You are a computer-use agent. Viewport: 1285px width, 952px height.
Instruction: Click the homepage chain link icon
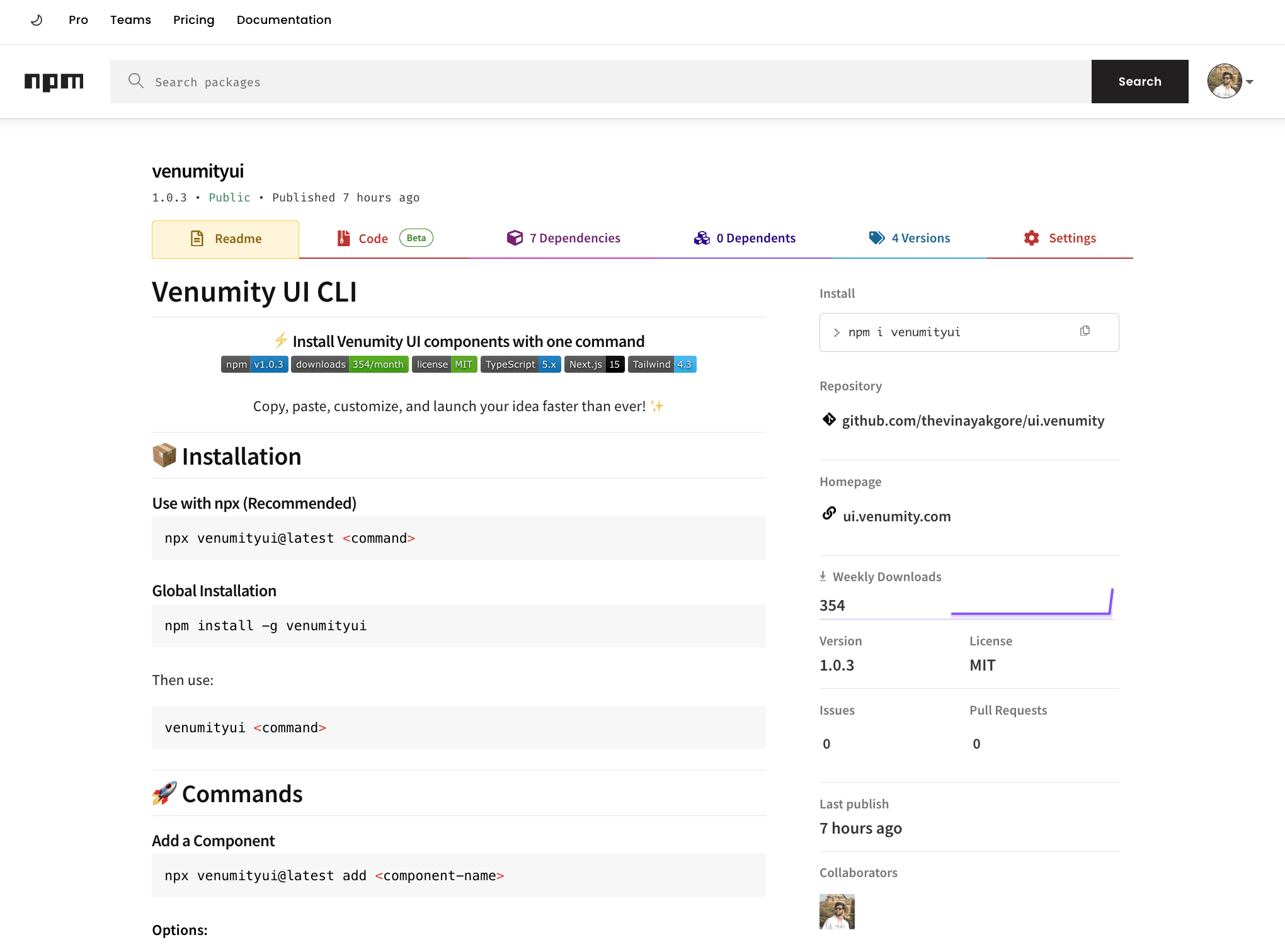[829, 514]
